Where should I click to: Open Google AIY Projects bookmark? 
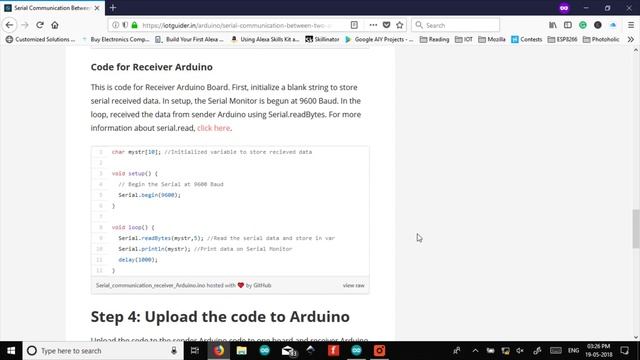pos(379,39)
